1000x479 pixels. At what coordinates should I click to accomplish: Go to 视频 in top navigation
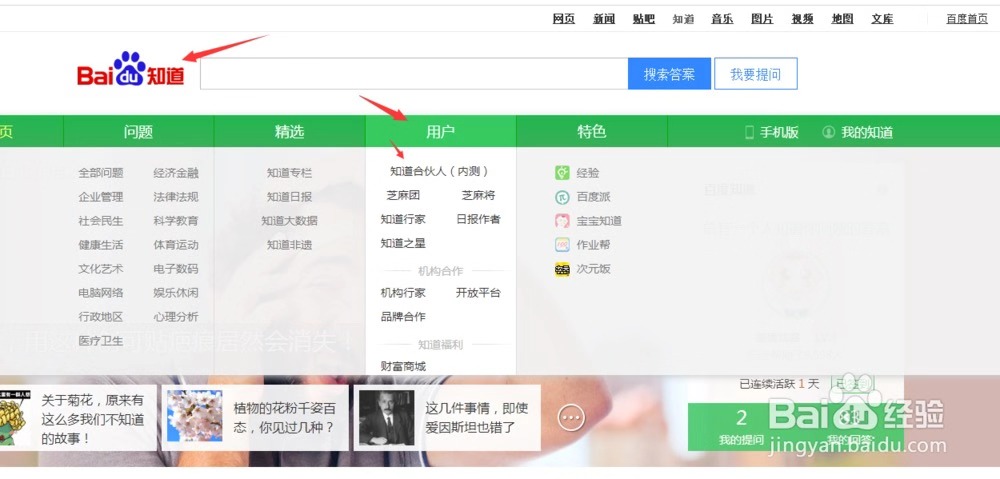(802, 19)
